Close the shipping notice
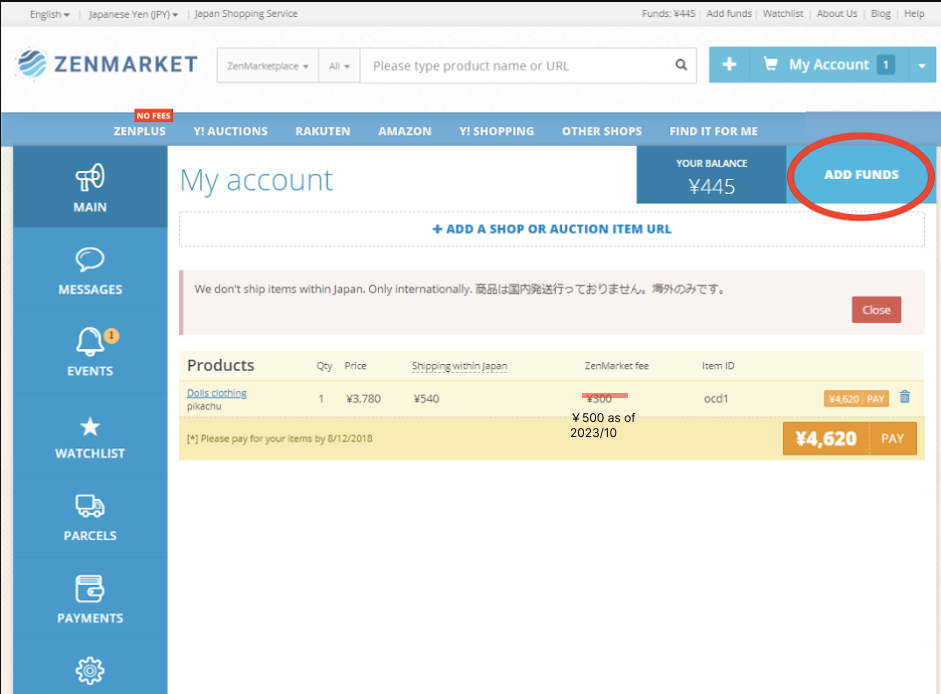941x694 pixels. pos(876,310)
